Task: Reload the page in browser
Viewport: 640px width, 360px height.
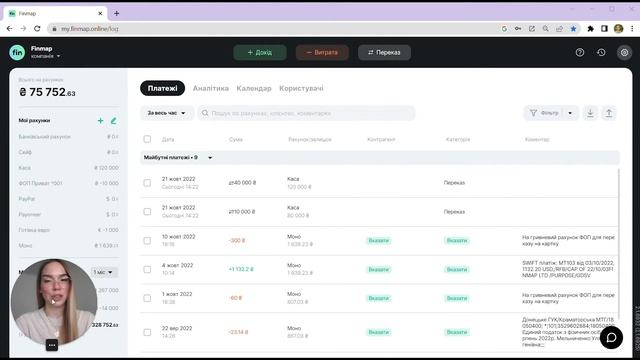Action: point(37,29)
